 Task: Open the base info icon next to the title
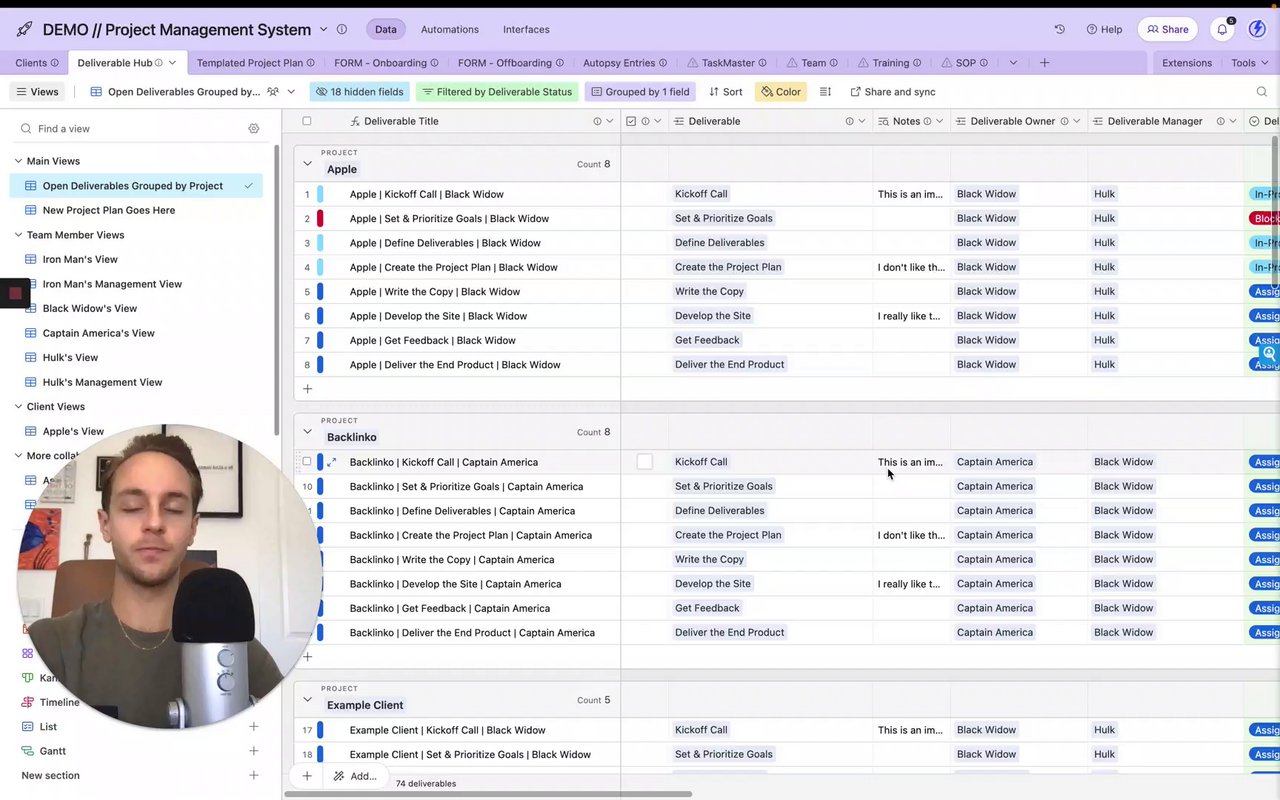(342, 29)
